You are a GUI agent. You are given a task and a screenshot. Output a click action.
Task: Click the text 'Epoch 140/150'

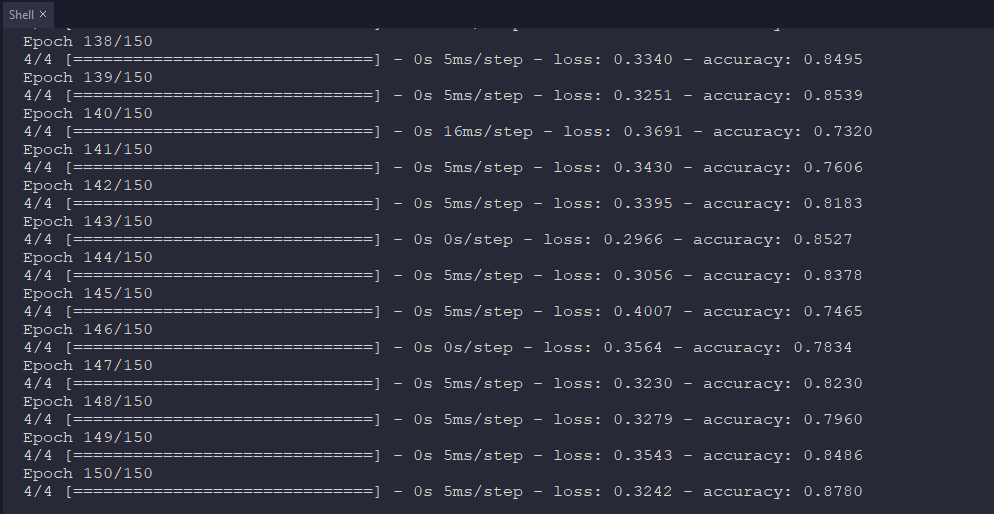88,113
